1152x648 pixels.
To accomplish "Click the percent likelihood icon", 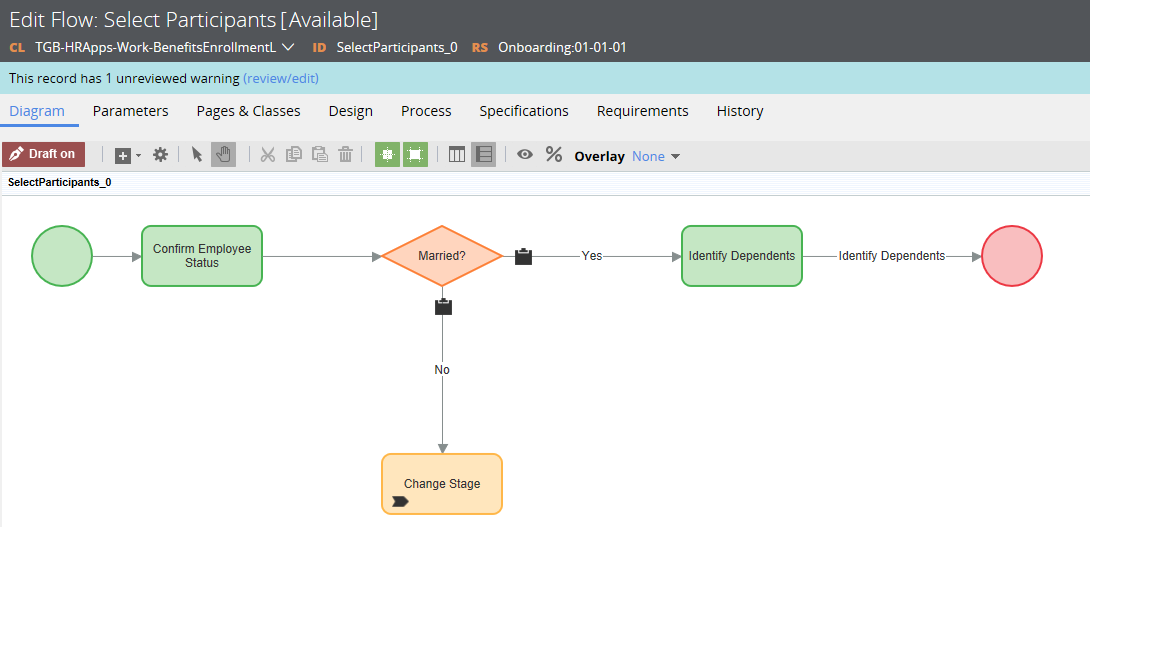I will coord(554,154).
